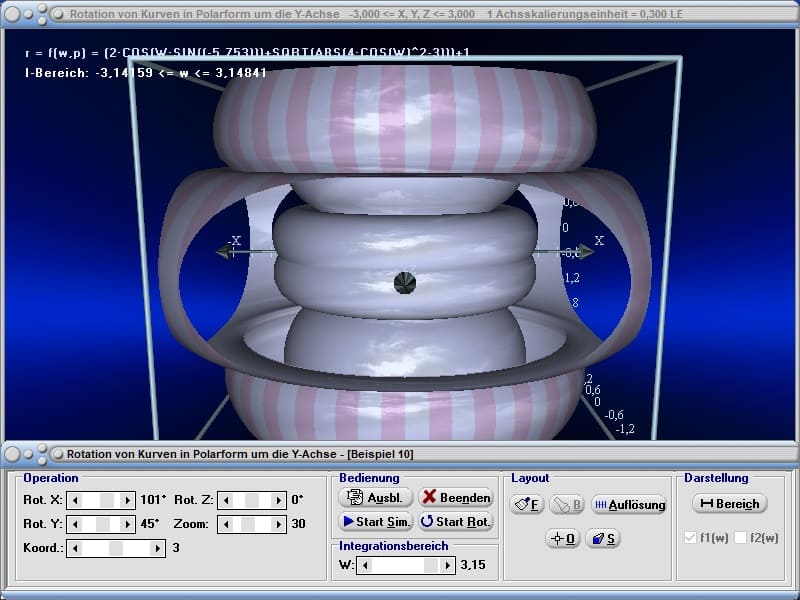Open the Auflösung resolution settings

point(629,505)
